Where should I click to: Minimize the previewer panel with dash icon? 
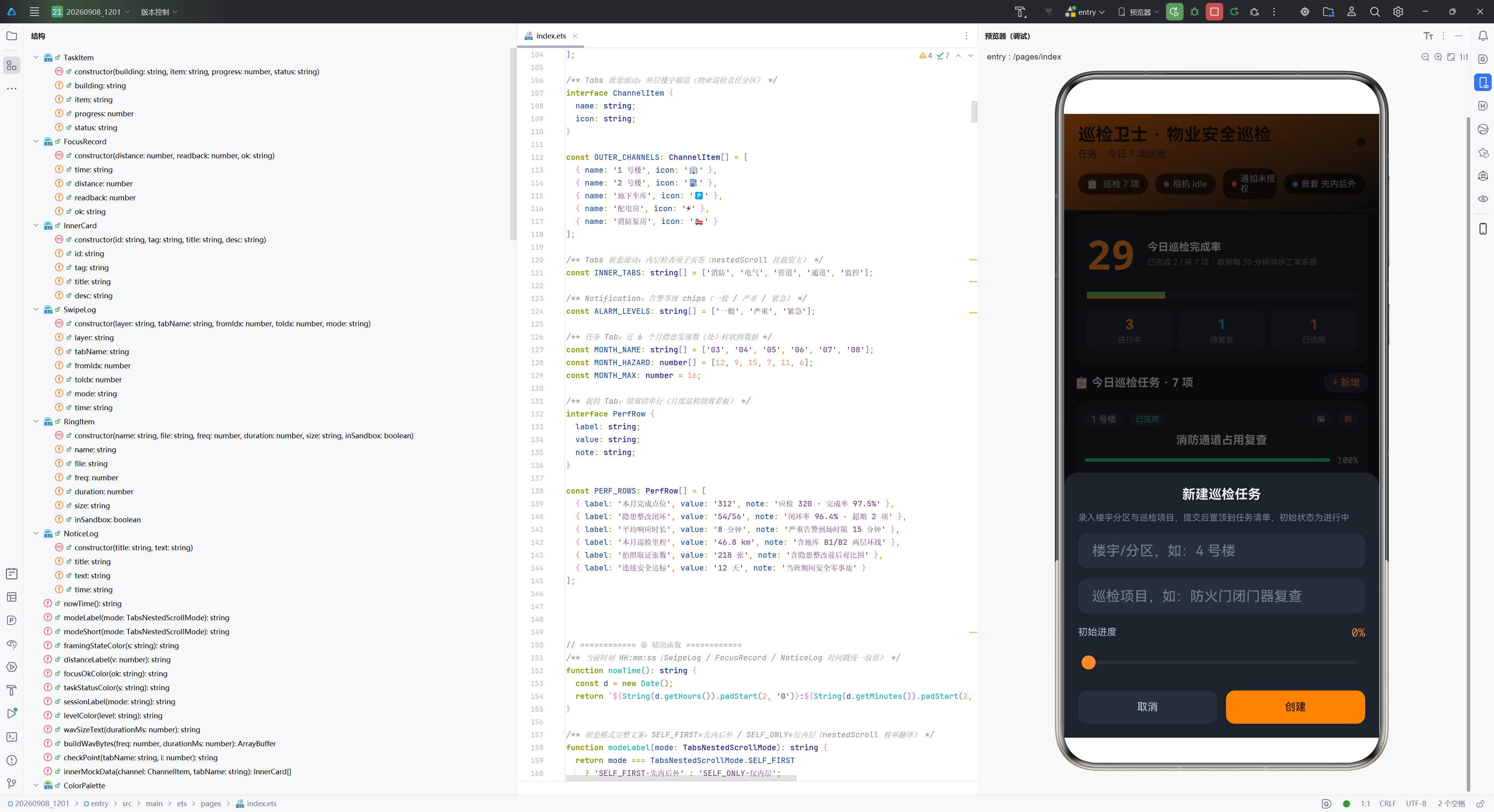click(x=1458, y=36)
